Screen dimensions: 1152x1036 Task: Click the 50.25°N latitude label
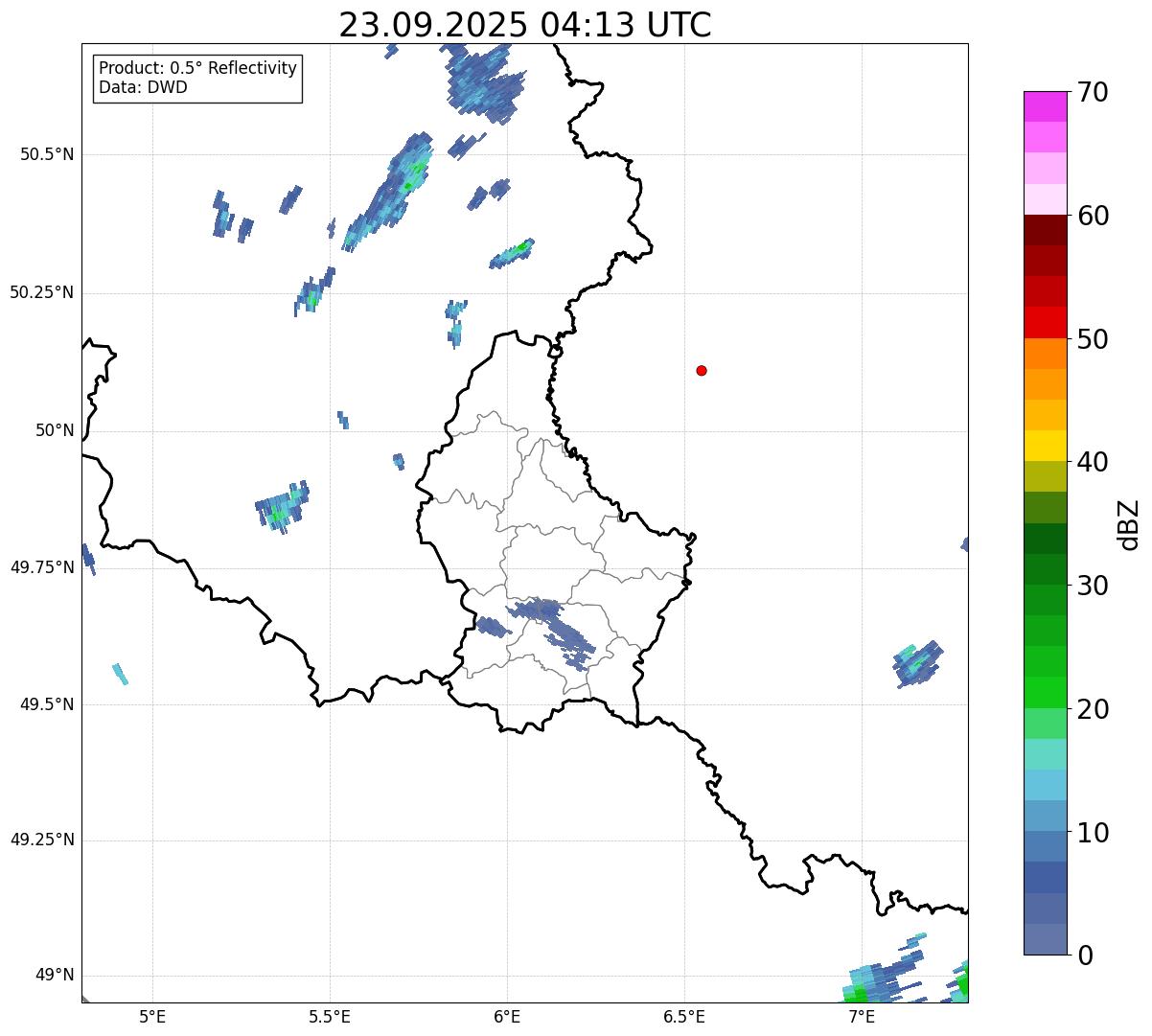coord(42,292)
